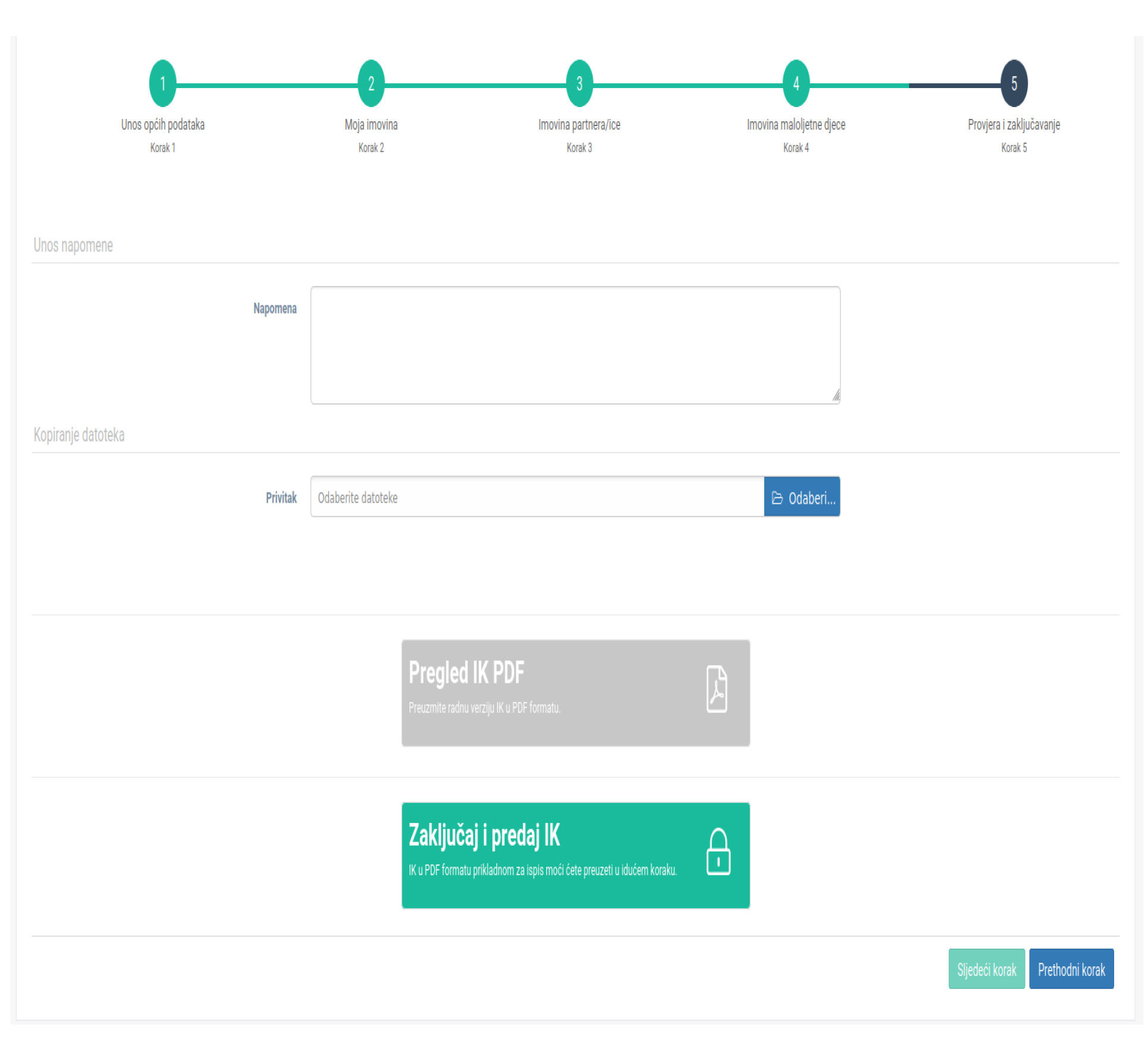The width and height of the screenshot is (1148, 1039).
Task: Click the padlock icon
Action: [718, 852]
